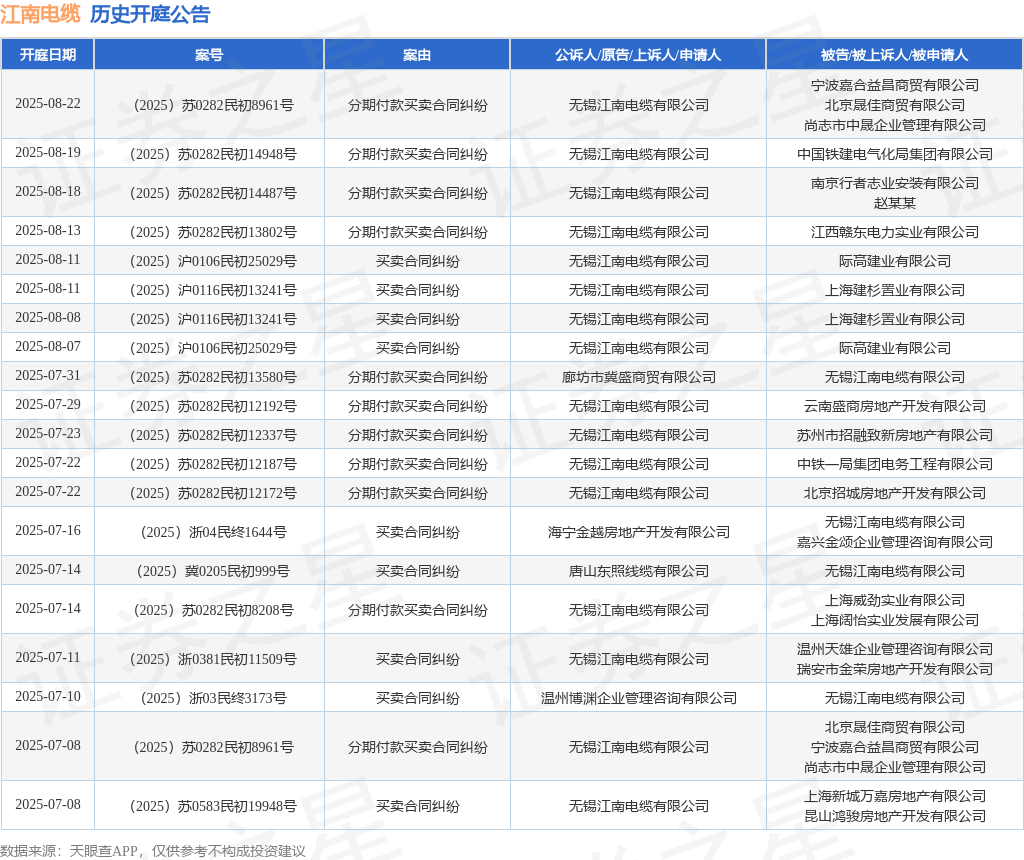Screen dimensions: 1024x860
Task: Click case number 苏0583民初19948号
Action: 213,806
